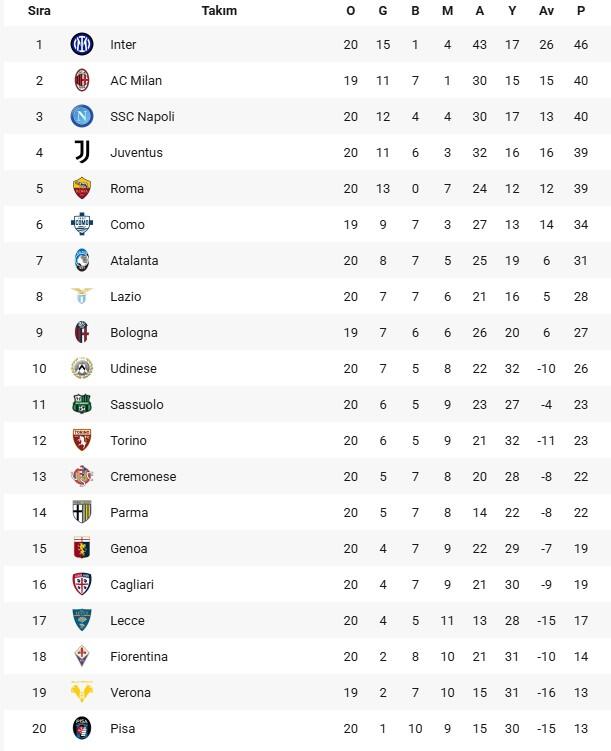Click the Genoa club badge

point(81,548)
